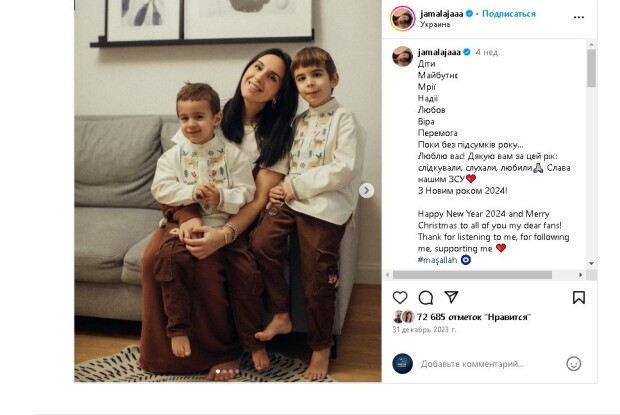Open the 31 декабрь 2023 post date link

tap(424, 330)
